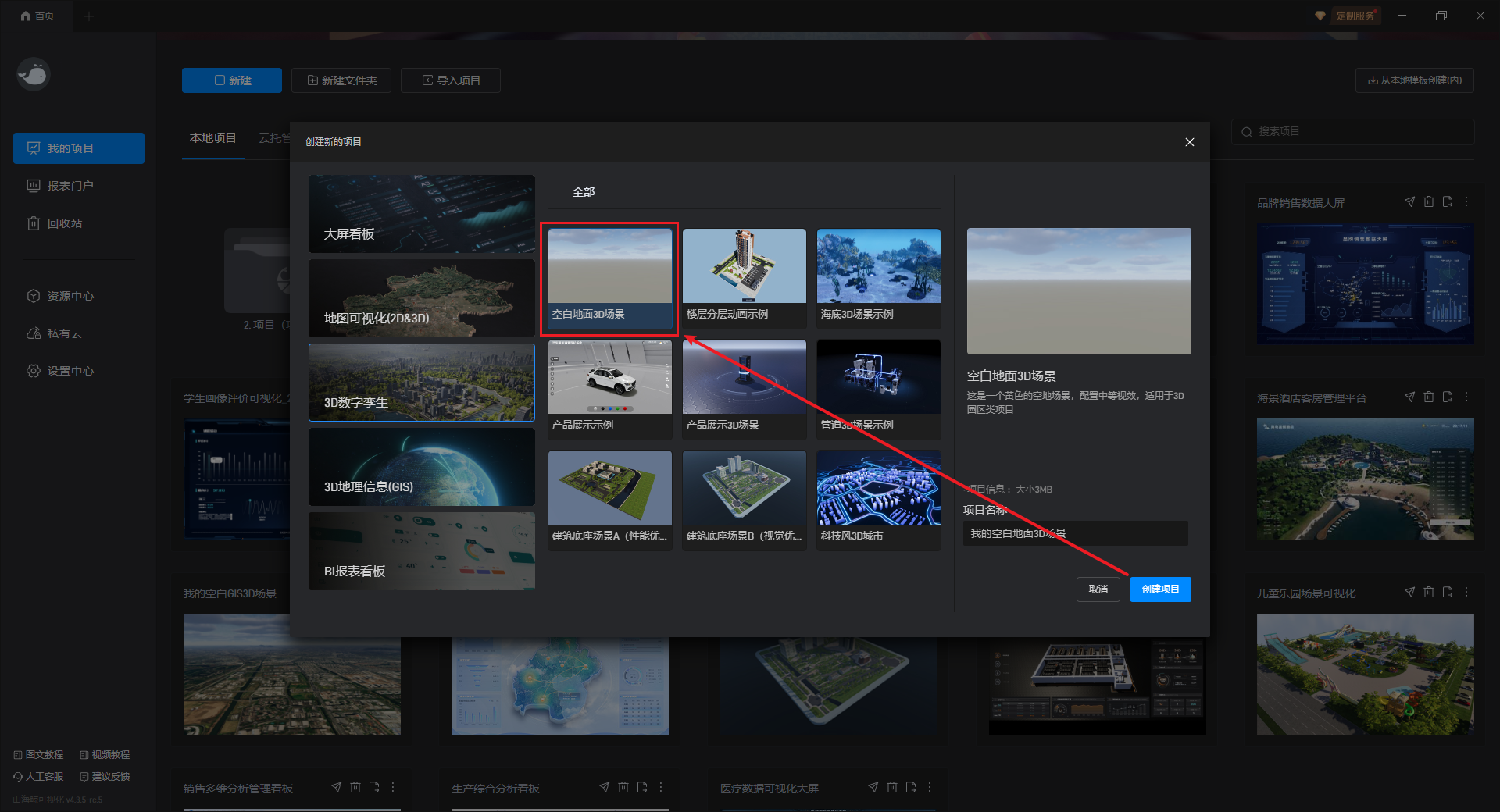Click the export icon on 销售多维分析管理看板

tap(374, 787)
